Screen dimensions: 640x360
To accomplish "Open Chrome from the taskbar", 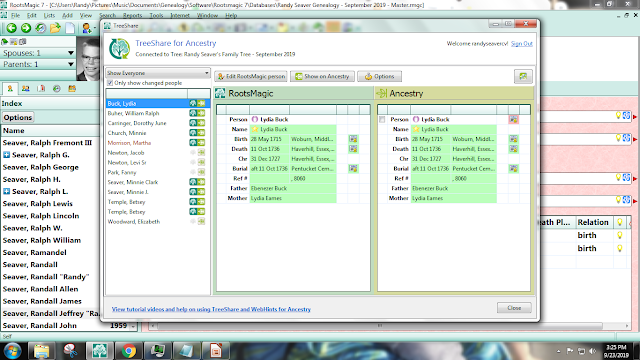I will coord(129,351).
